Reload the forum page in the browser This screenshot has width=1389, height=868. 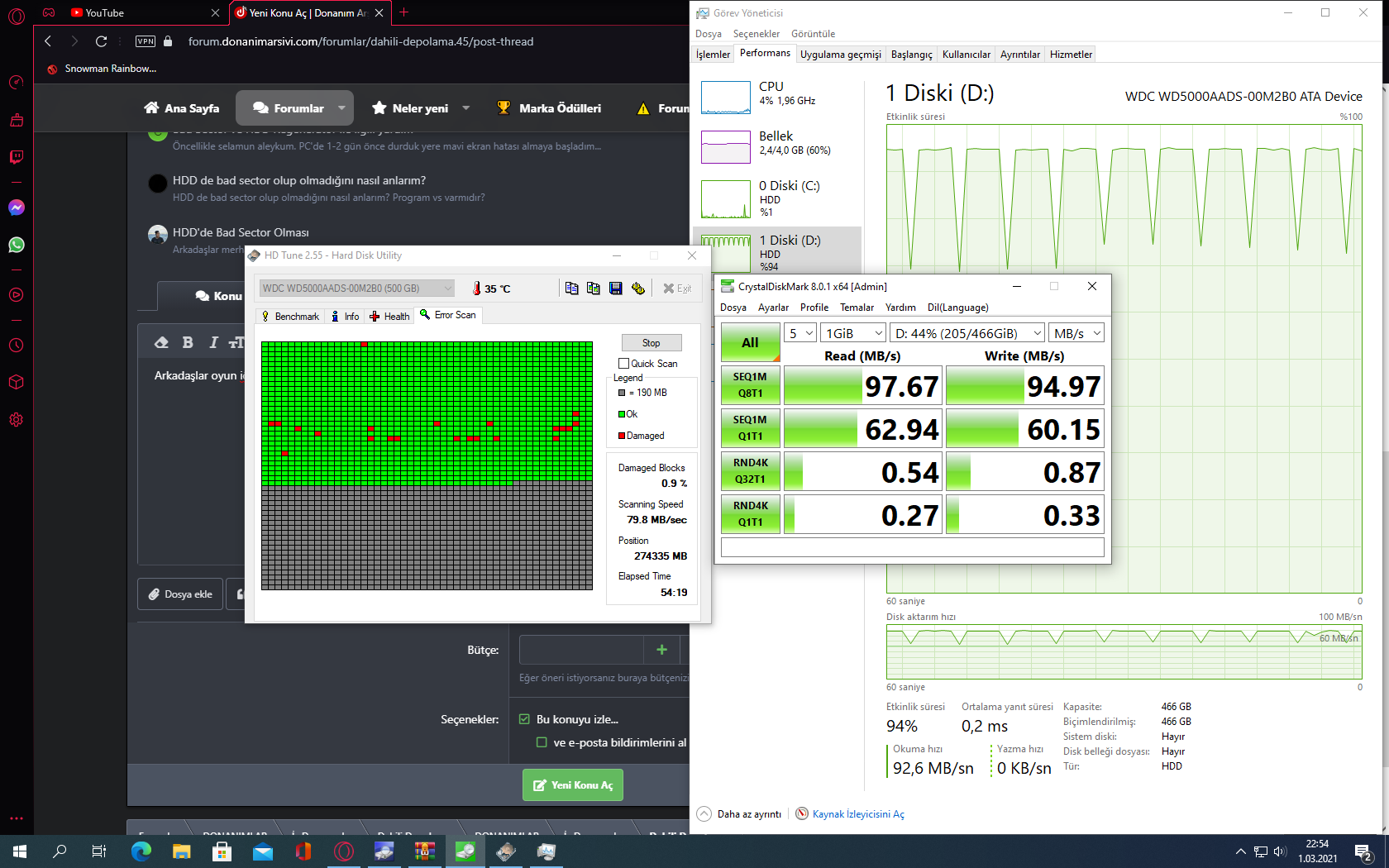(101, 41)
